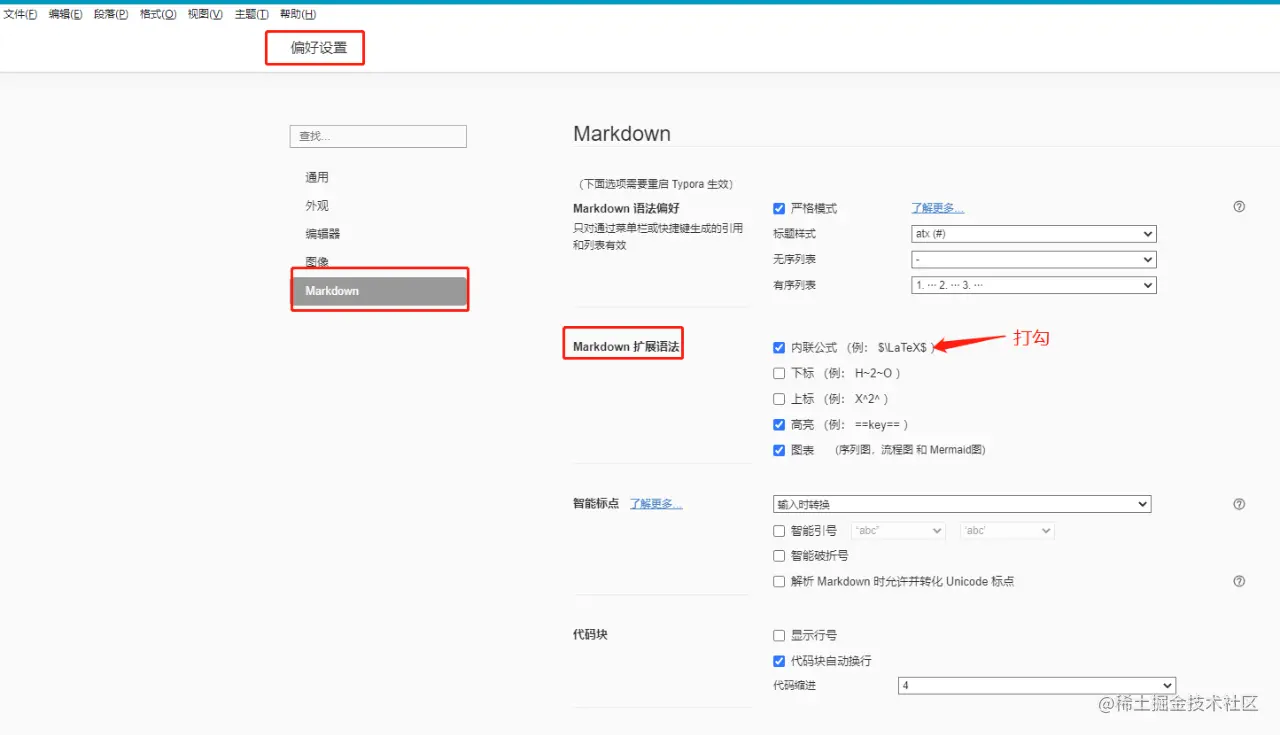Click the 偏好设置 preferences title
This screenshot has height=735, width=1280.
coord(319,47)
